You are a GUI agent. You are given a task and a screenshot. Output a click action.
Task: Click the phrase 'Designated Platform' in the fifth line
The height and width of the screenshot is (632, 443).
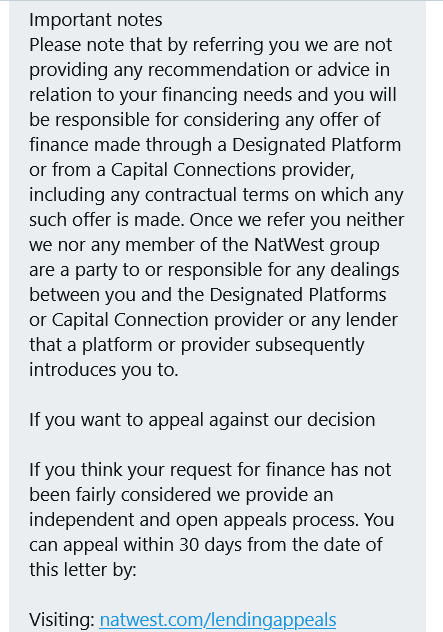pyautogui.click(x=316, y=145)
